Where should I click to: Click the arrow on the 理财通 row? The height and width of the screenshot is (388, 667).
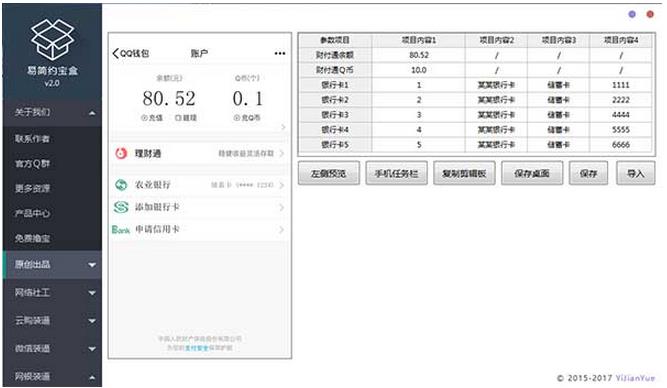click(282, 153)
